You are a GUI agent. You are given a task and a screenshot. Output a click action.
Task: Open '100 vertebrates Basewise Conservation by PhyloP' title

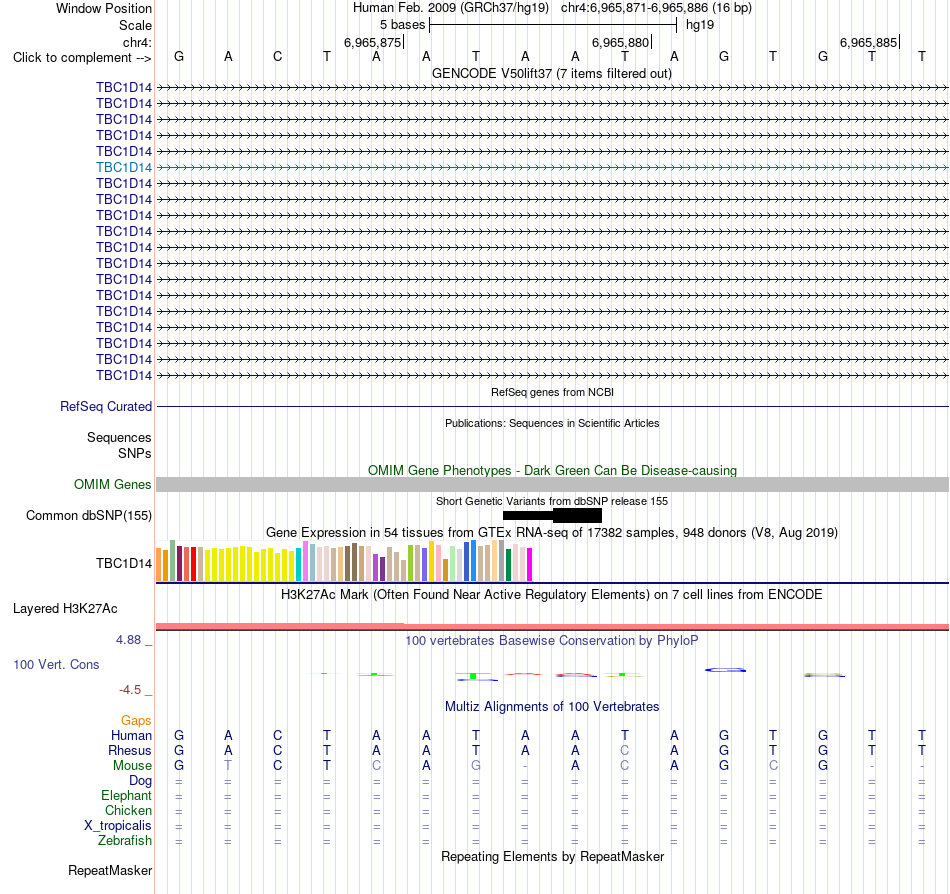552,641
